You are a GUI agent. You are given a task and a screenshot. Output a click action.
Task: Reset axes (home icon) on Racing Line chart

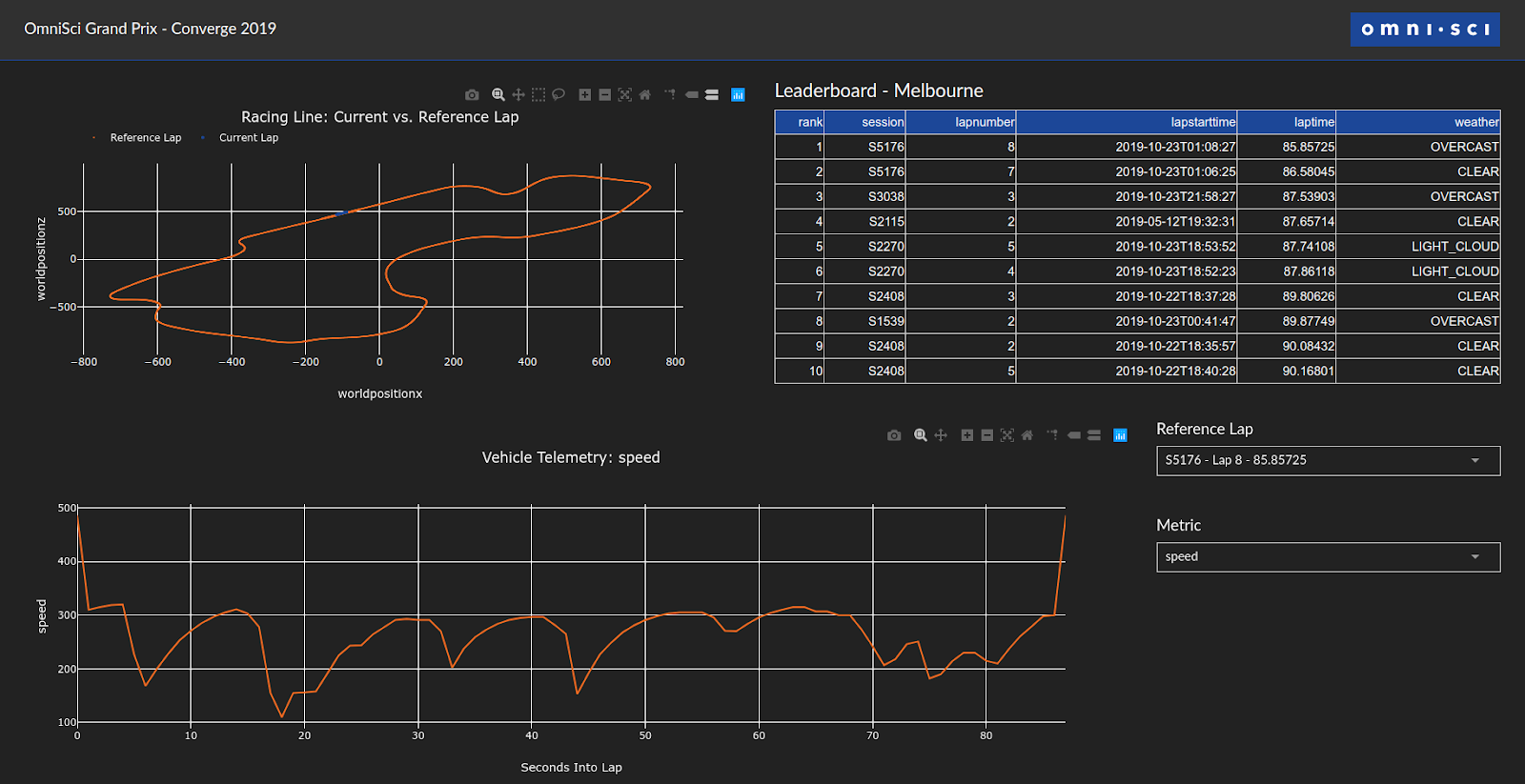pos(644,95)
